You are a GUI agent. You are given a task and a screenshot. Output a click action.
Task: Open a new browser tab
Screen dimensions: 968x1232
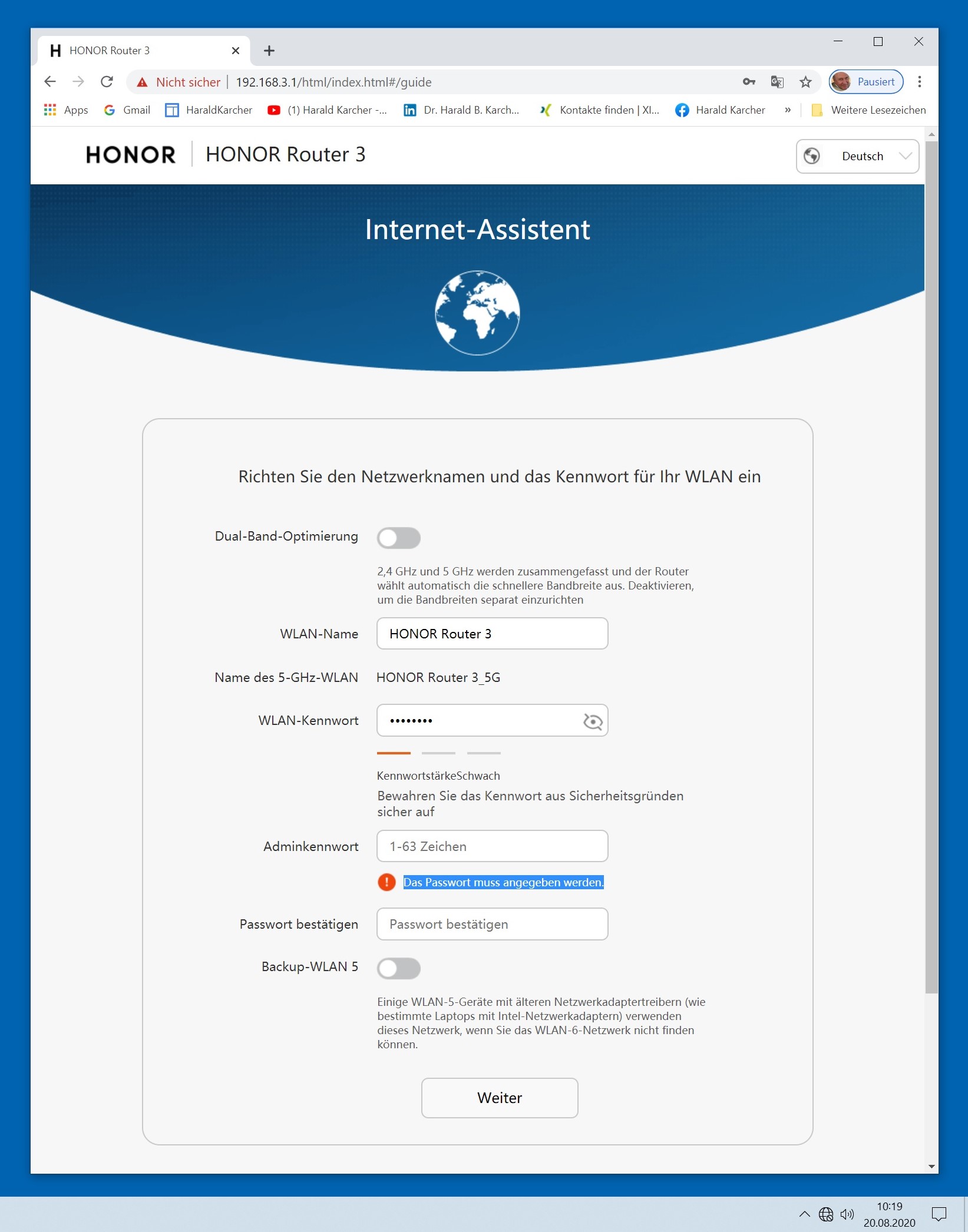[269, 51]
